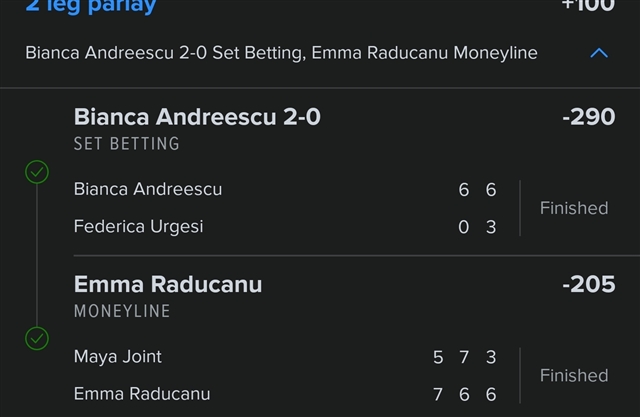Click the green checkmark for the Raducanu leg
Viewport: 640px width, 417px height.
pos(37,338)
